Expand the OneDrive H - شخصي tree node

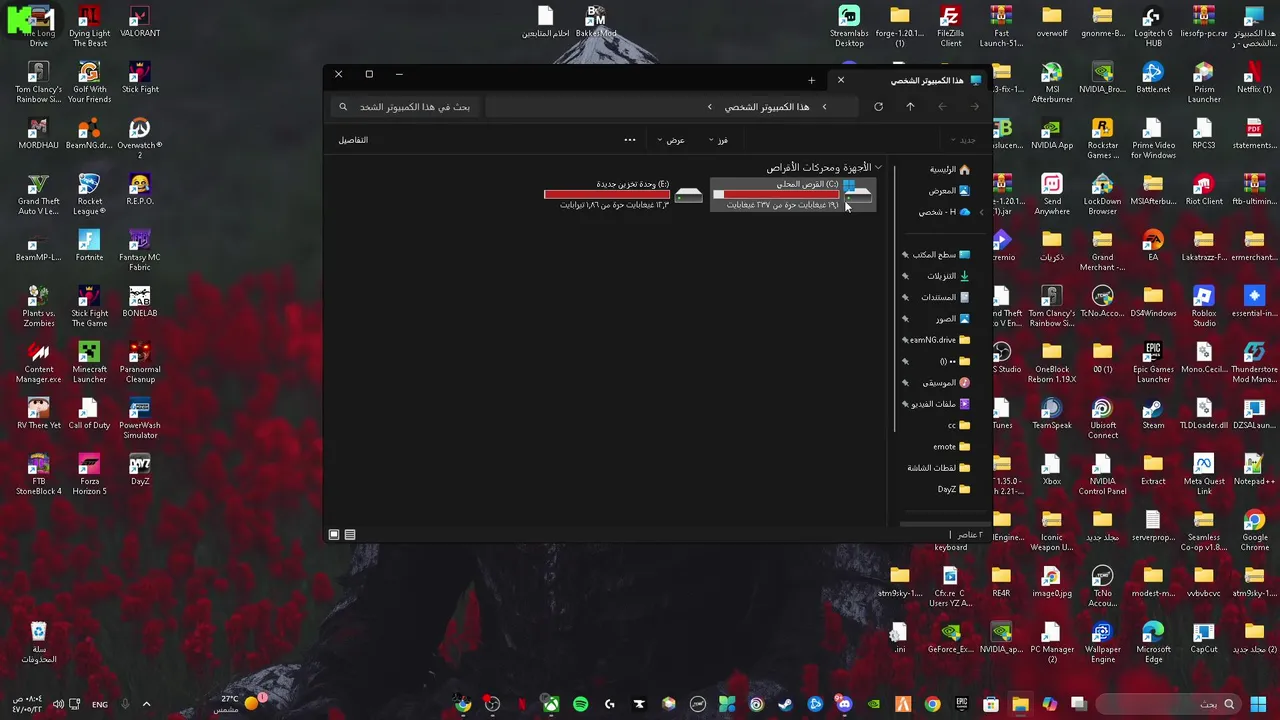[x=981, y=212]
